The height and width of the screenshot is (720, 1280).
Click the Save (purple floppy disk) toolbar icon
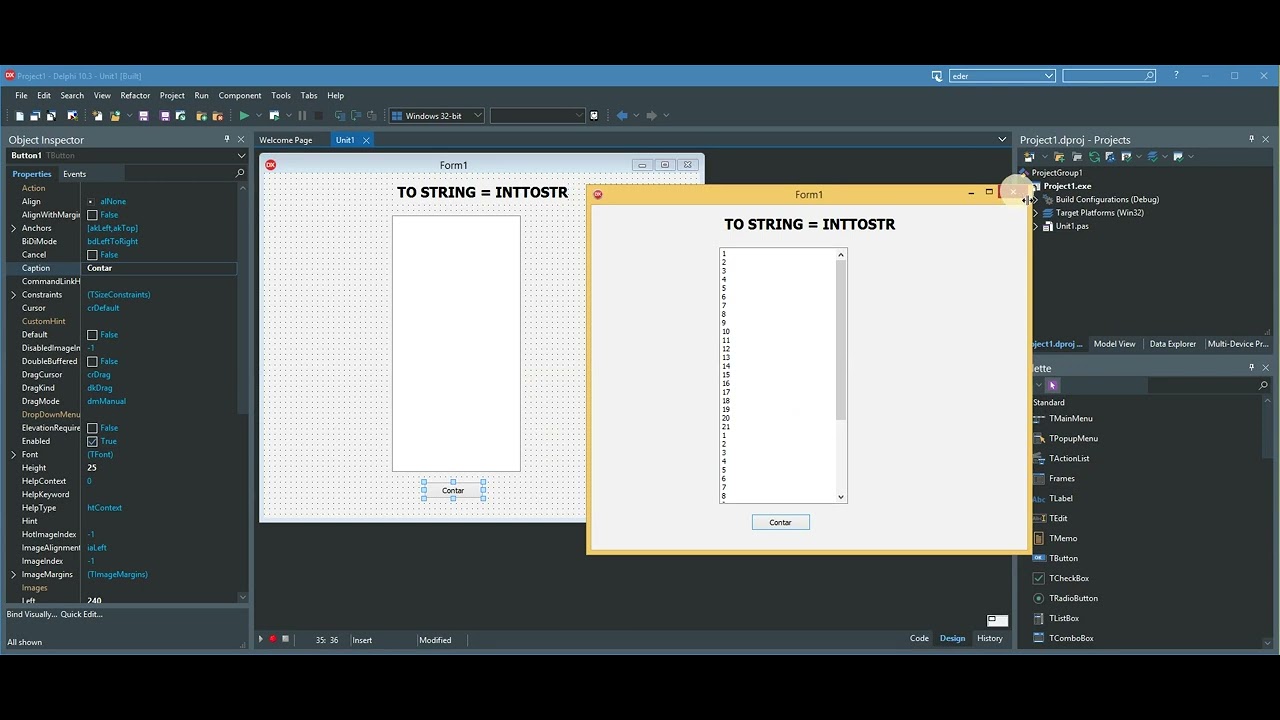coord(143,116)
